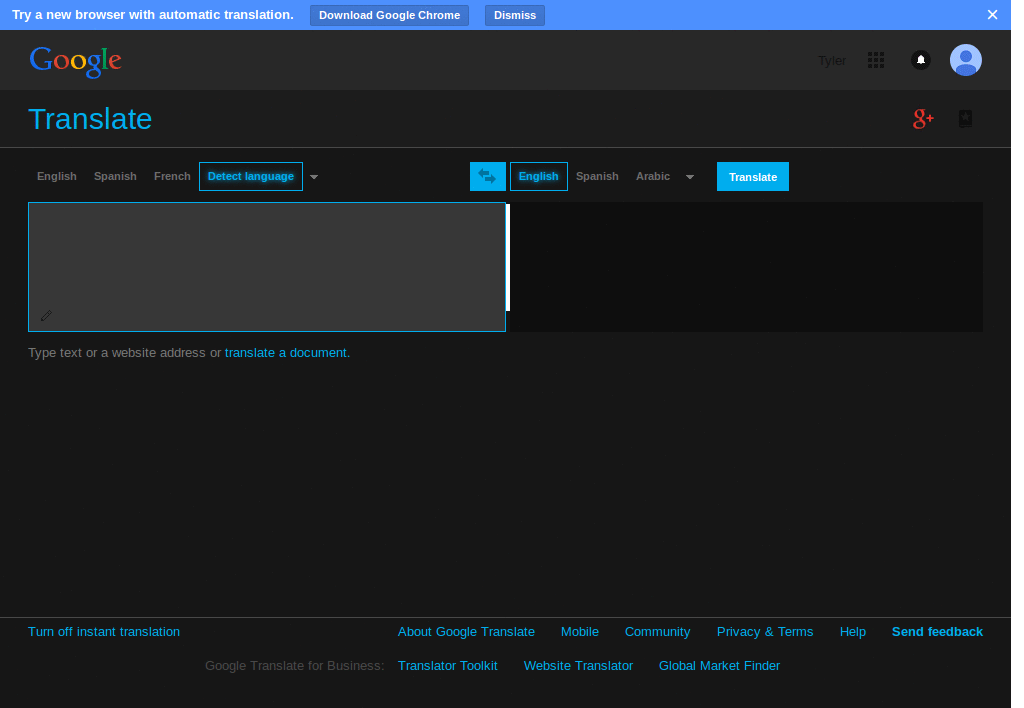Click the translation output area
1024x708 pixels.
746,266
